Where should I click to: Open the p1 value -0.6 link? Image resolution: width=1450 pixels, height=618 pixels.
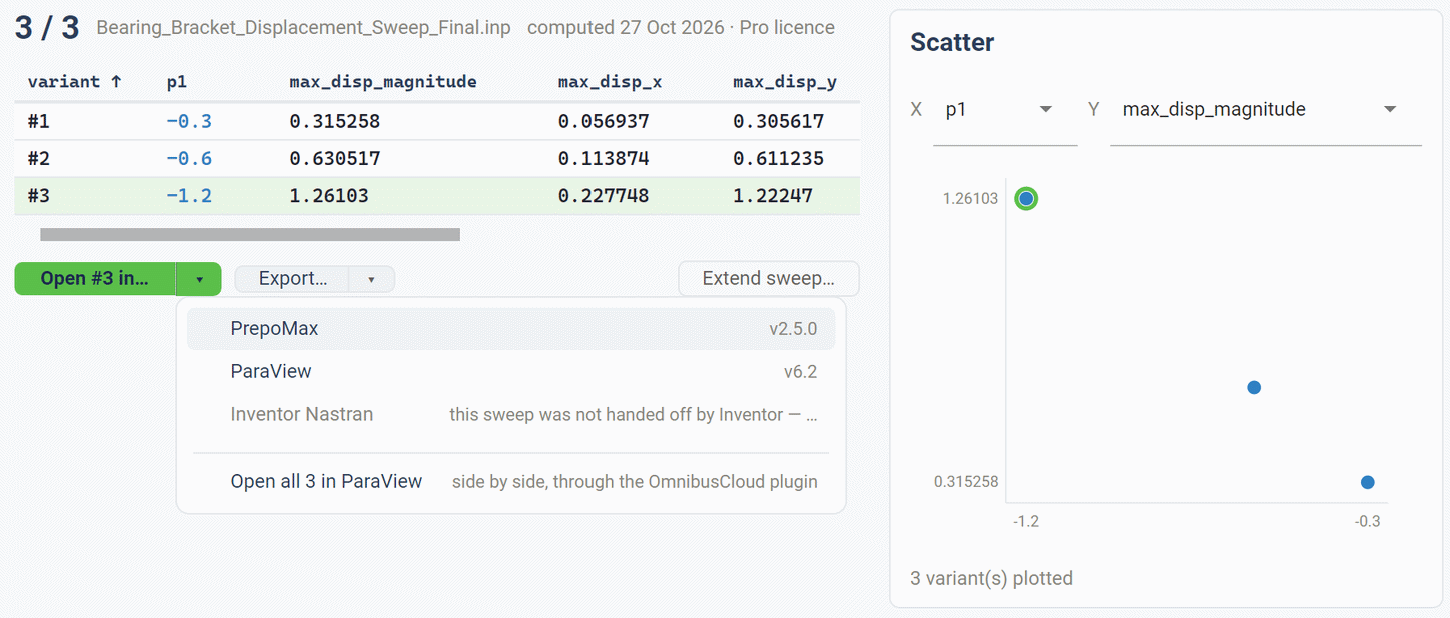pos(189,158)
